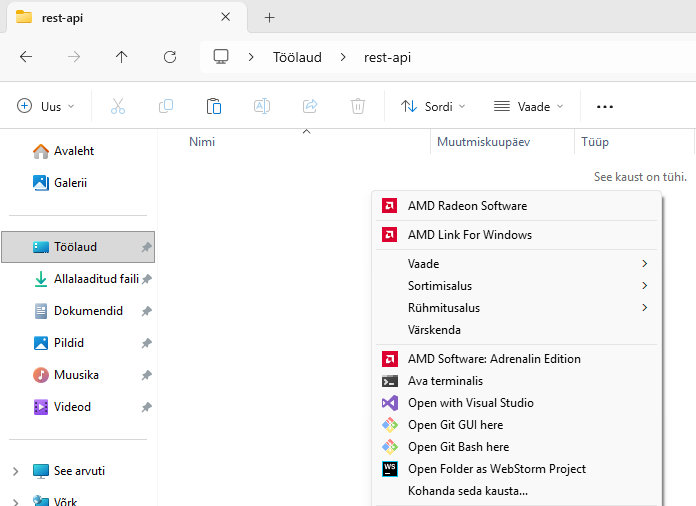Click the Delete trash can icon

point(358,106)
